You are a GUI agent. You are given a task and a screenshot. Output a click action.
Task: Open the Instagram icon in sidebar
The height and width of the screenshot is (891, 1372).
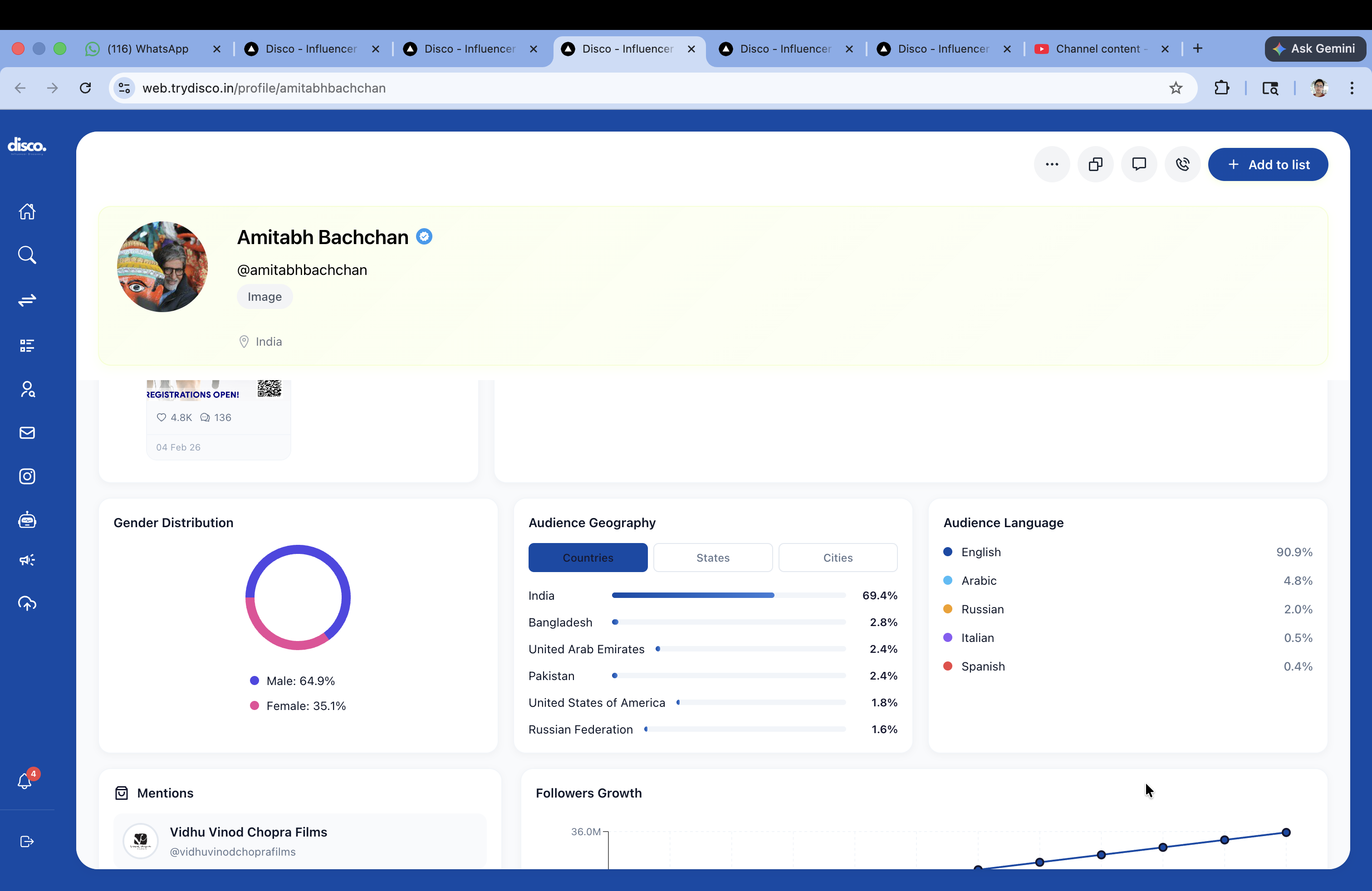(27, 476)
